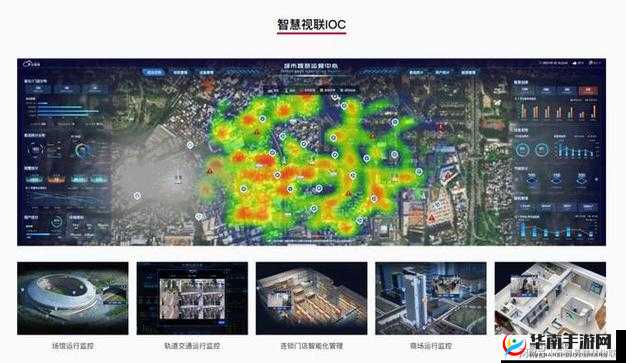Image resolution: width=626 pixels, height=363 pixels.
Task: Open the stadium 场馆运行监控 thumbnail
Action: (x=73, y=298)
